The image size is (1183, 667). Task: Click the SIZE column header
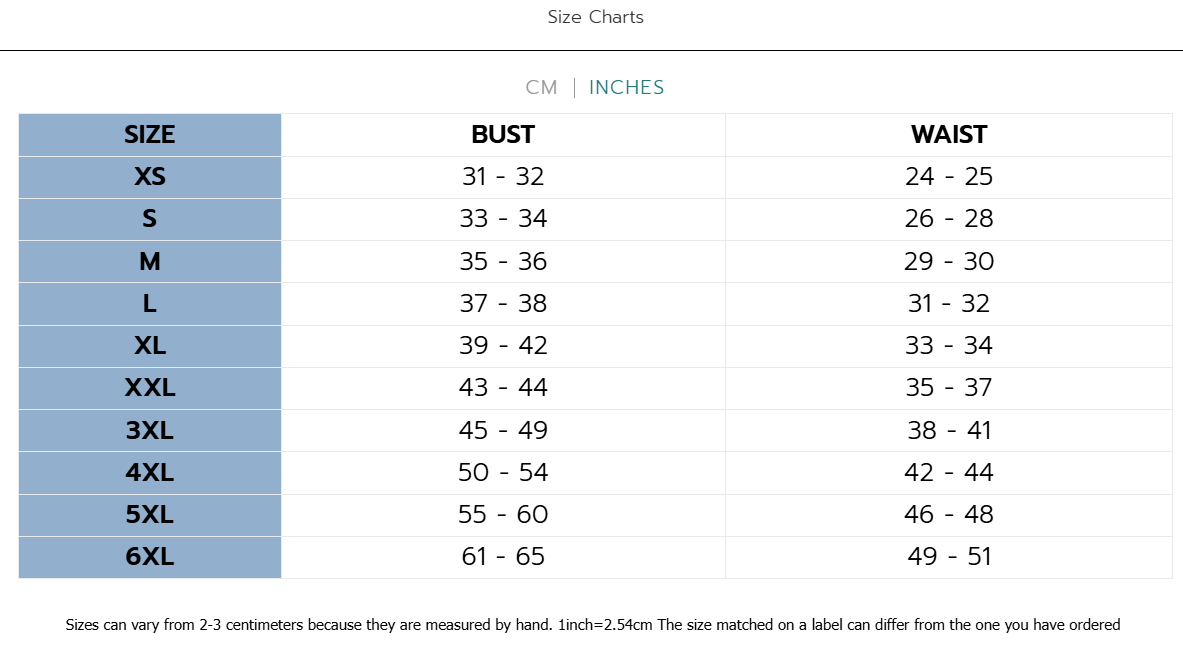150,135
